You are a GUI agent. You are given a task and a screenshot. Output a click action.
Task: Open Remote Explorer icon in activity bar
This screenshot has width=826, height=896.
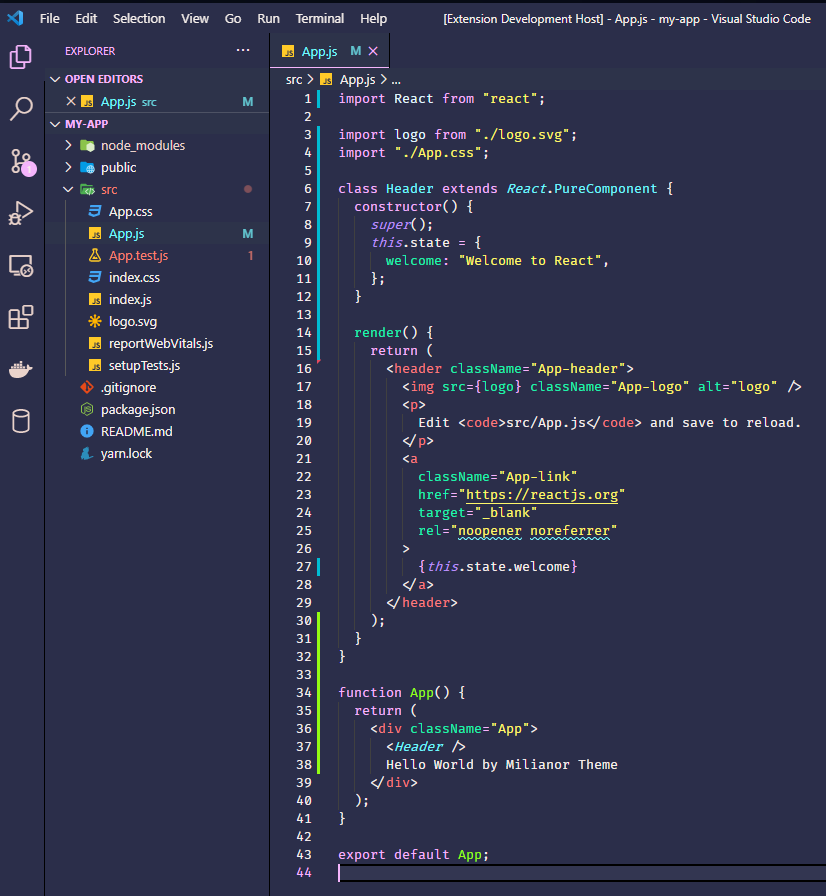21,266
